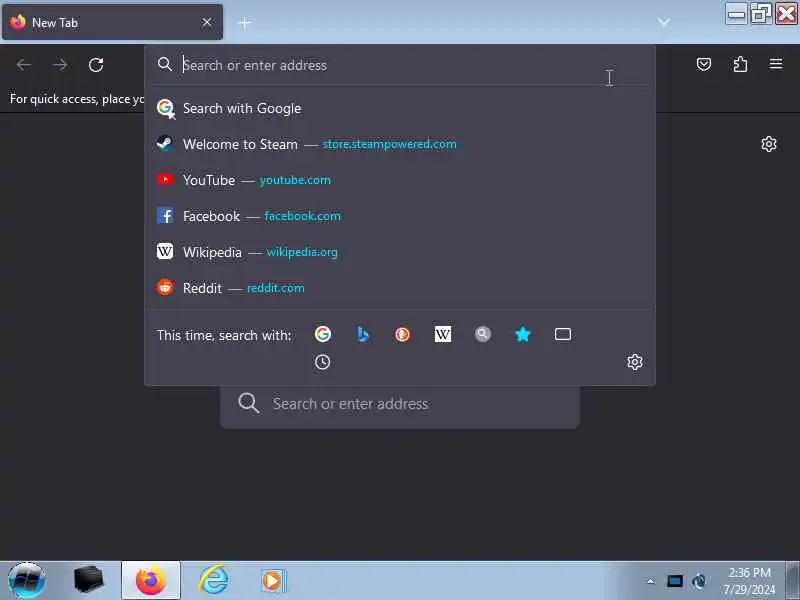Launch Internet Explorer from taskbar
The width and height of the screenshot is (800, 600).
(213, 580)
